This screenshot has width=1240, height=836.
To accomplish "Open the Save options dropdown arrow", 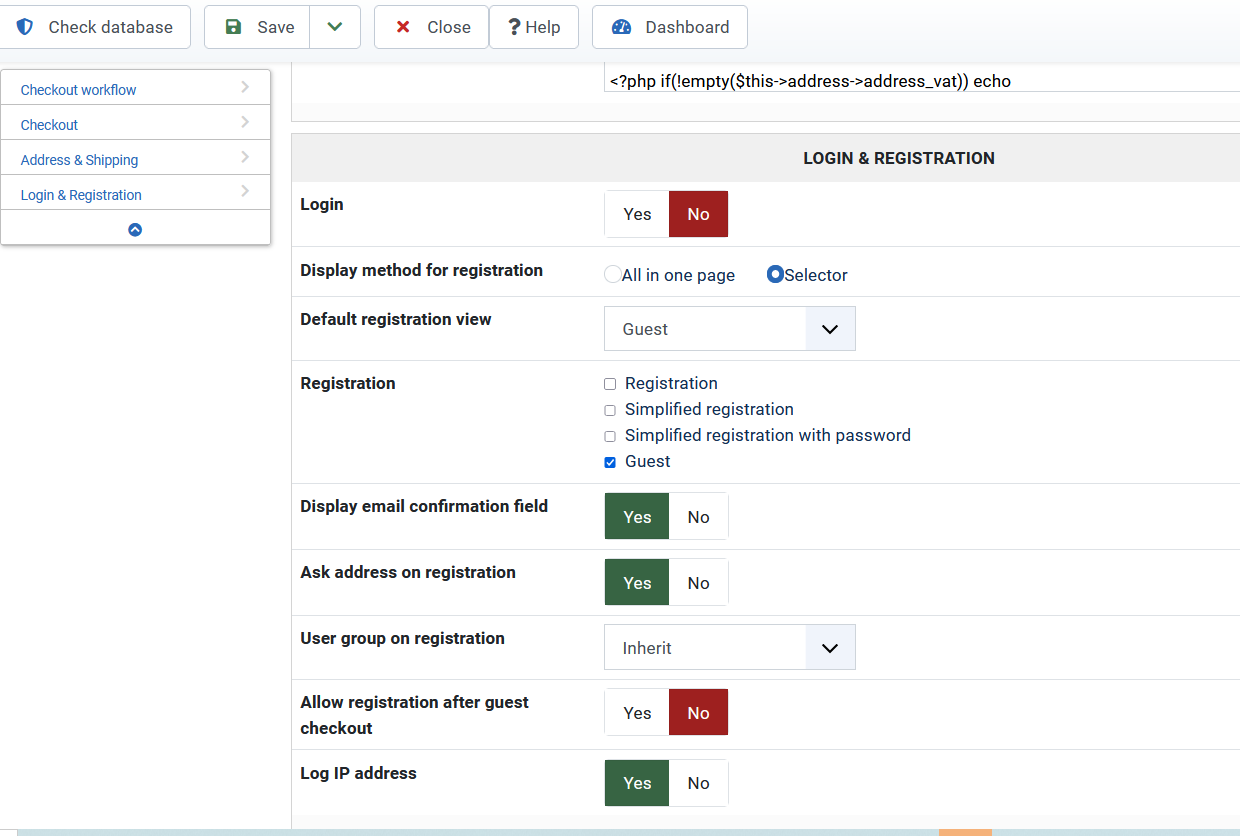I will click(x=335, y=27).
